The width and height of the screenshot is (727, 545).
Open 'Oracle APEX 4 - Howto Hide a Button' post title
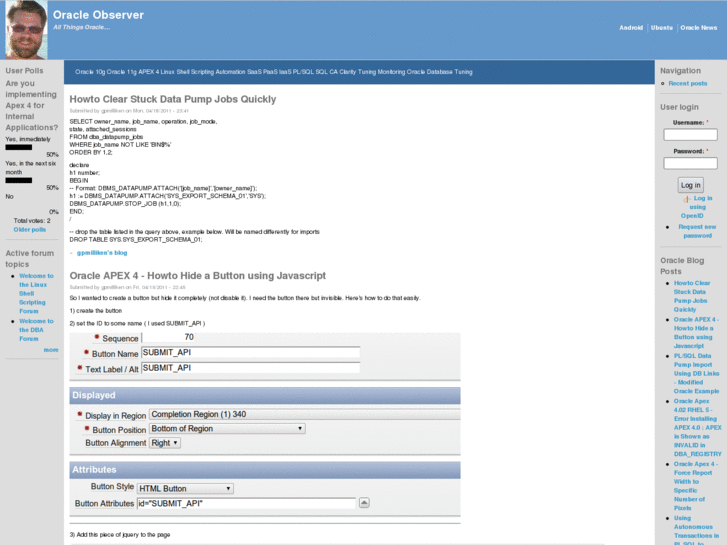tap(198, 276)
